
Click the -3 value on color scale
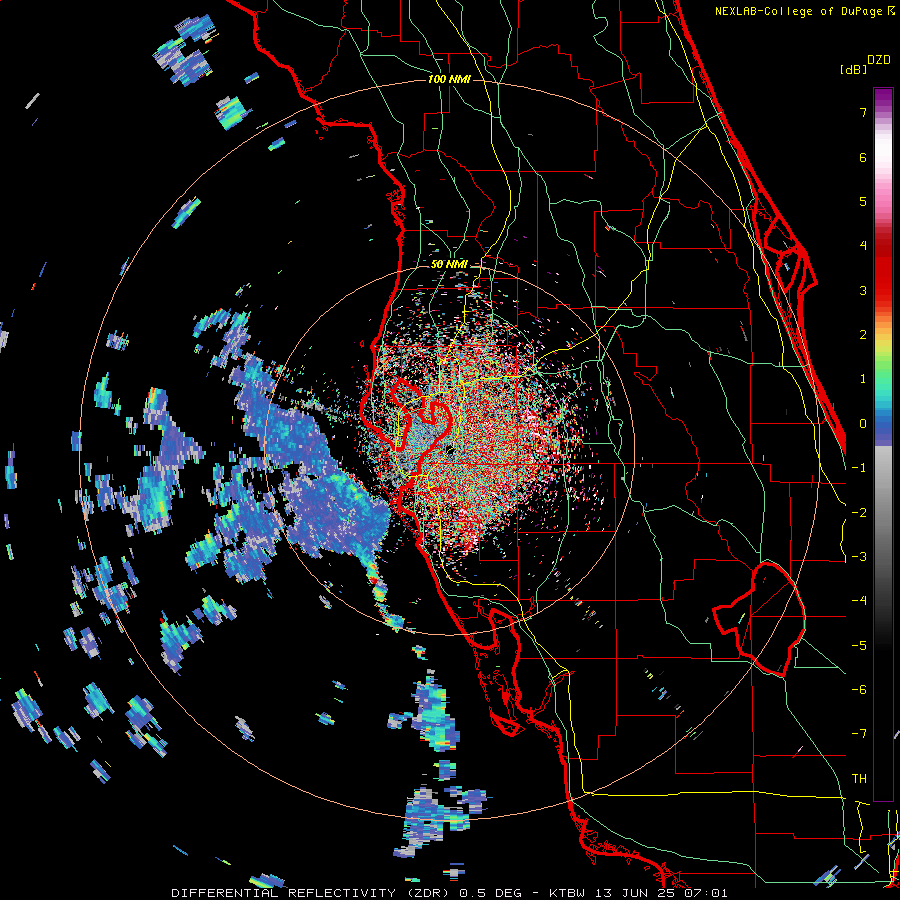tap(859, 557)
